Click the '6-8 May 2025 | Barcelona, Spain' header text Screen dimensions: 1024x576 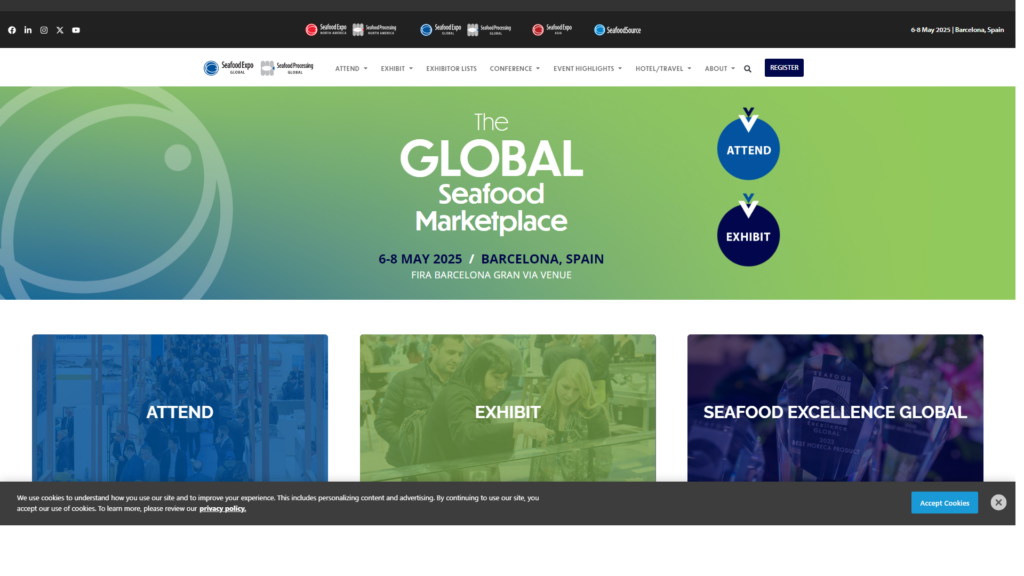(x=957, y=30)
